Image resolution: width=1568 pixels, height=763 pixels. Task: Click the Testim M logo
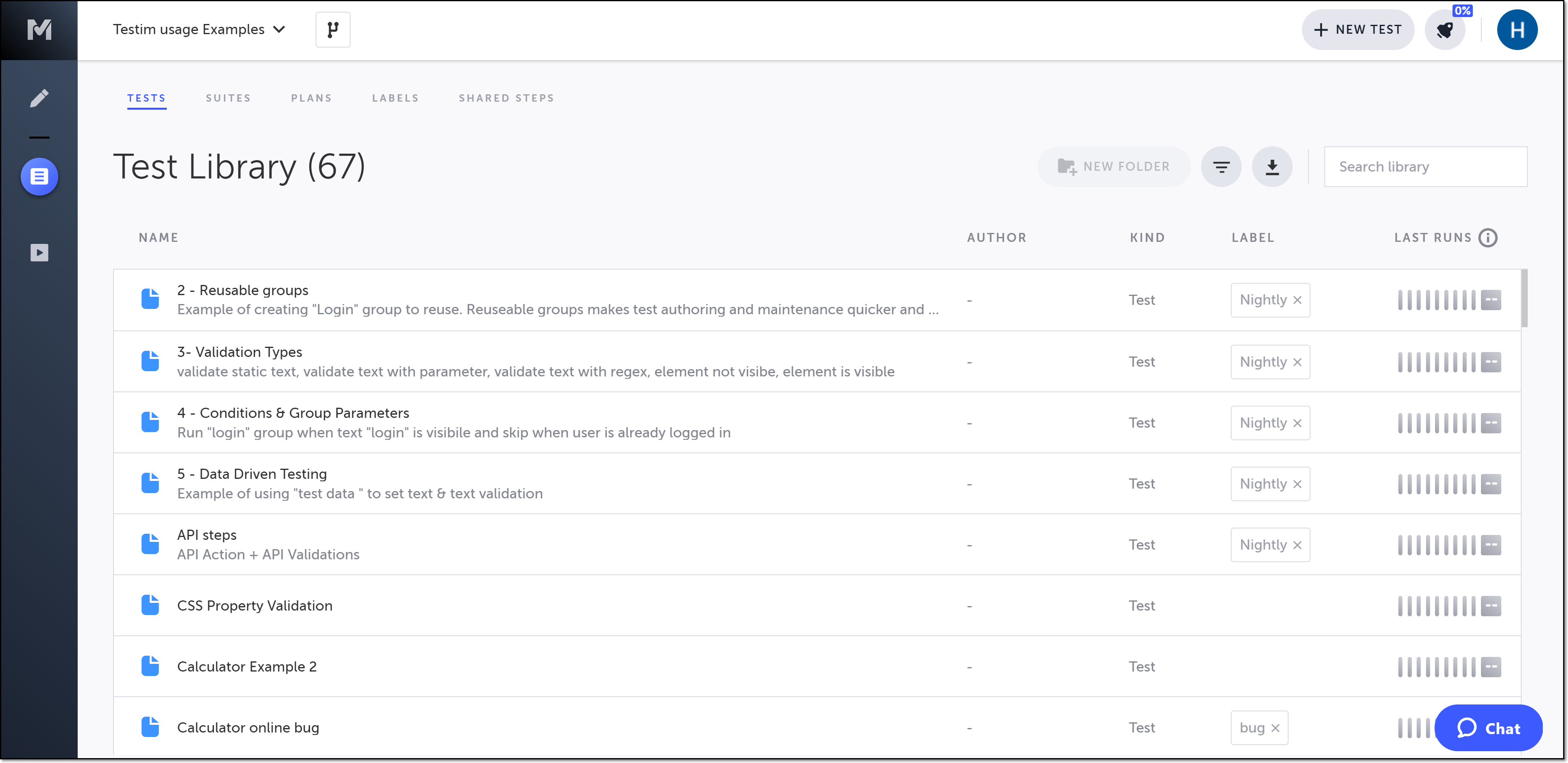point(39,29)
